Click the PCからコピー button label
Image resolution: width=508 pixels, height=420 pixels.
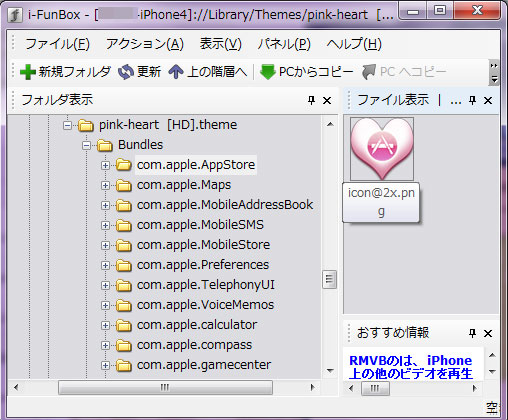pyautogui.click(x=316, y=72)
